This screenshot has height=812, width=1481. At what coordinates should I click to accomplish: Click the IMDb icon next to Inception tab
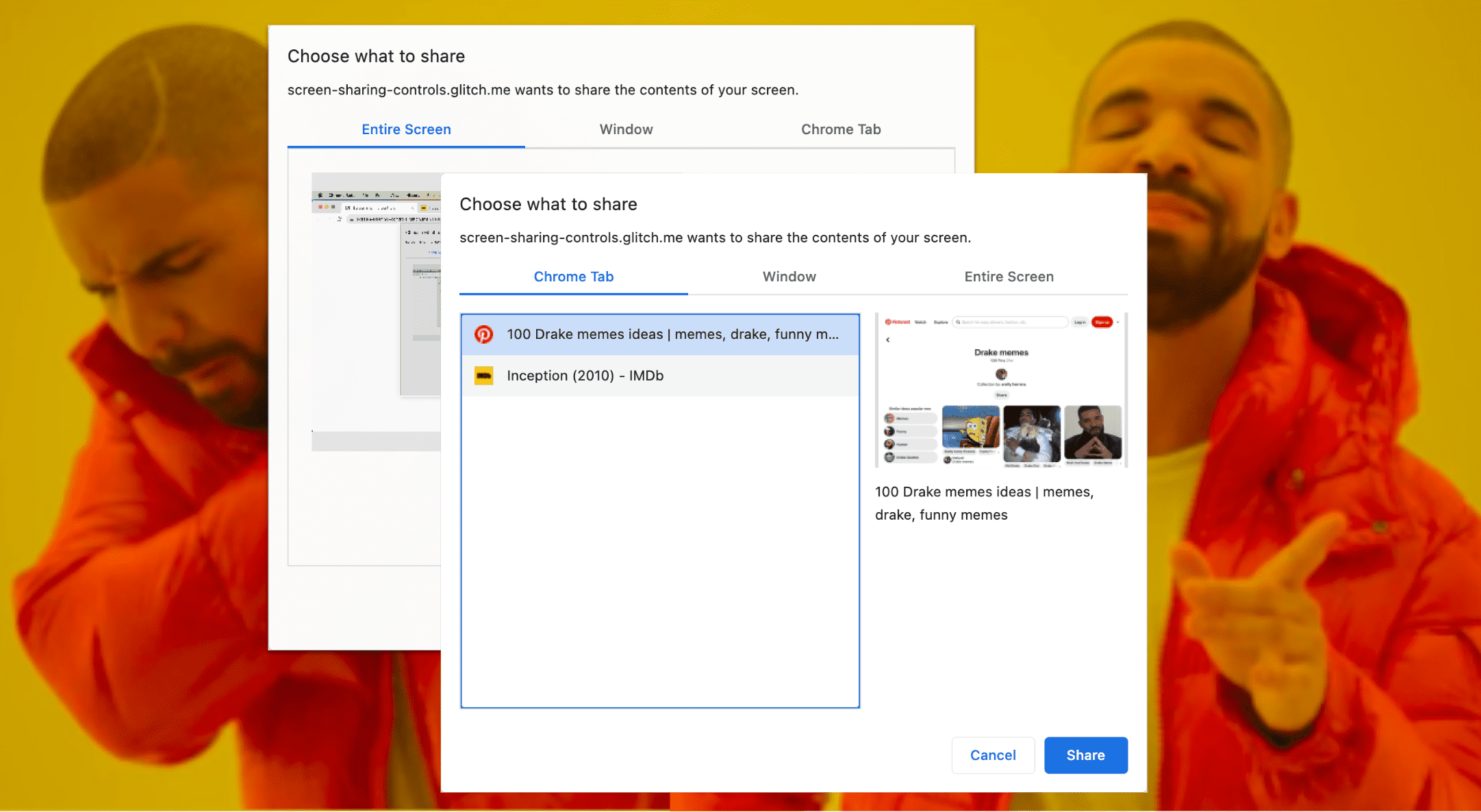(485, 376)
